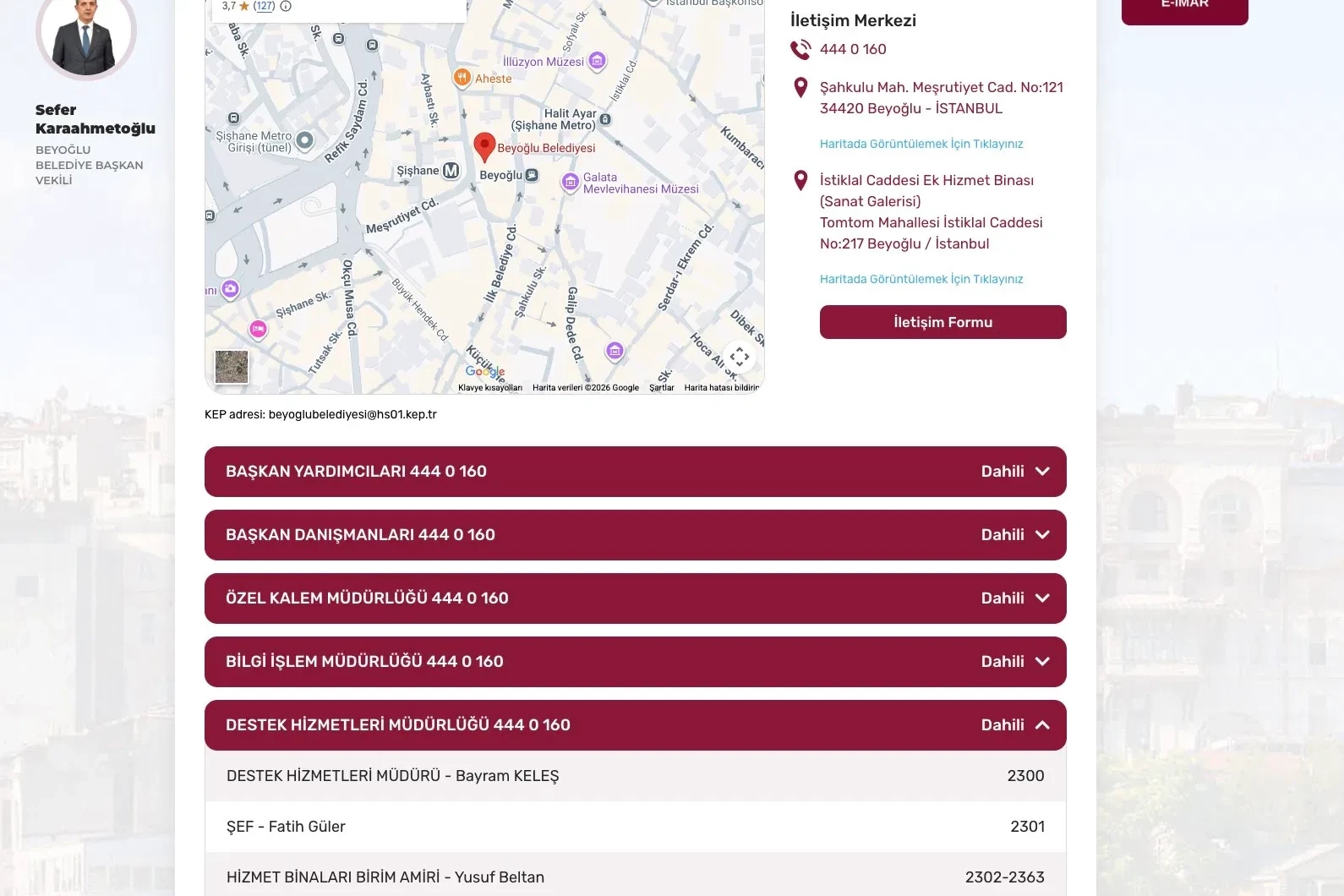Collapse DESTEK HİZMETLERİ MÜDÜRLÜĞÜ section
This screenshot has width=1344, height=896.
coord(636,725)
